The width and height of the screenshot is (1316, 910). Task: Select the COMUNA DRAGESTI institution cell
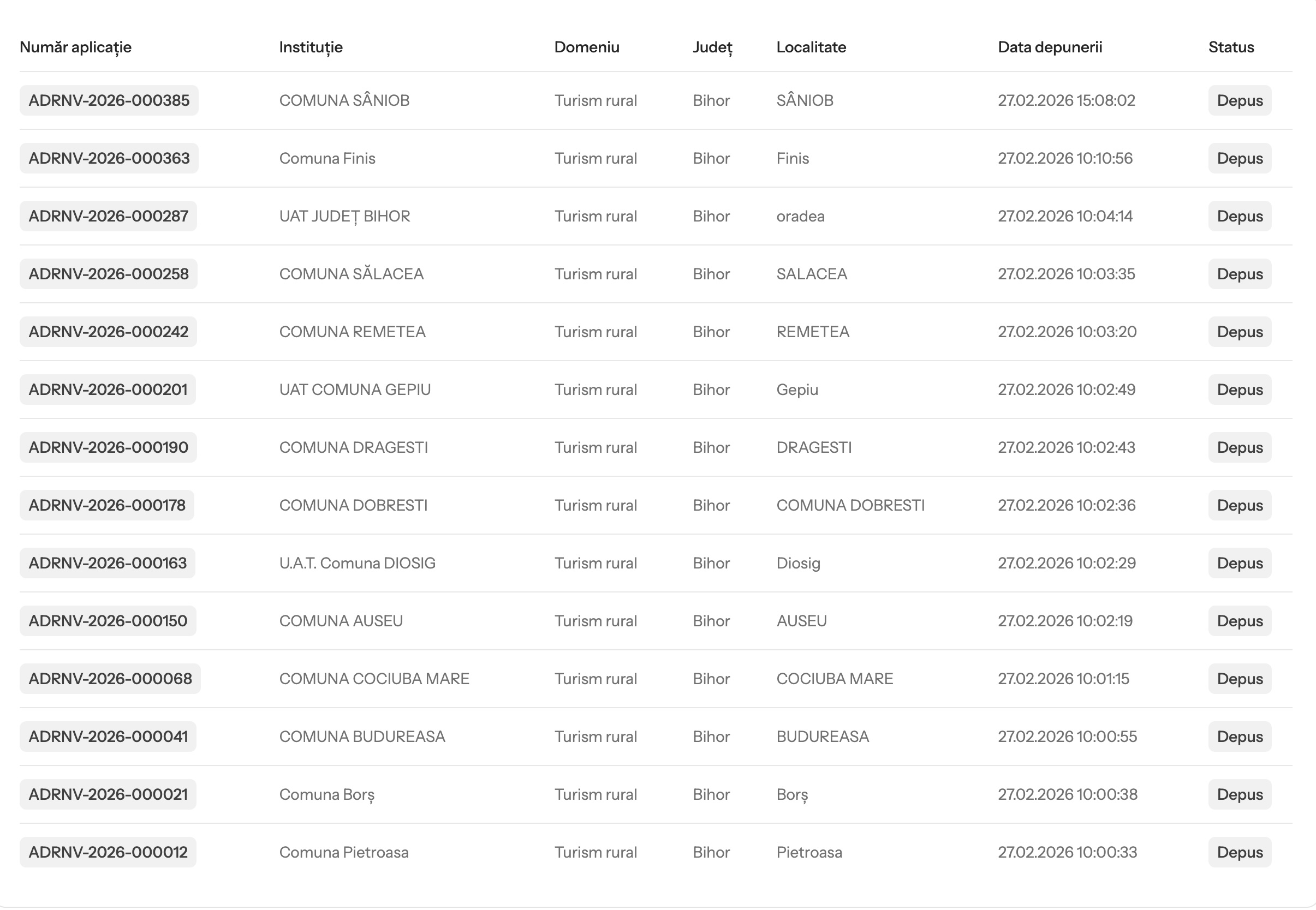353,447
